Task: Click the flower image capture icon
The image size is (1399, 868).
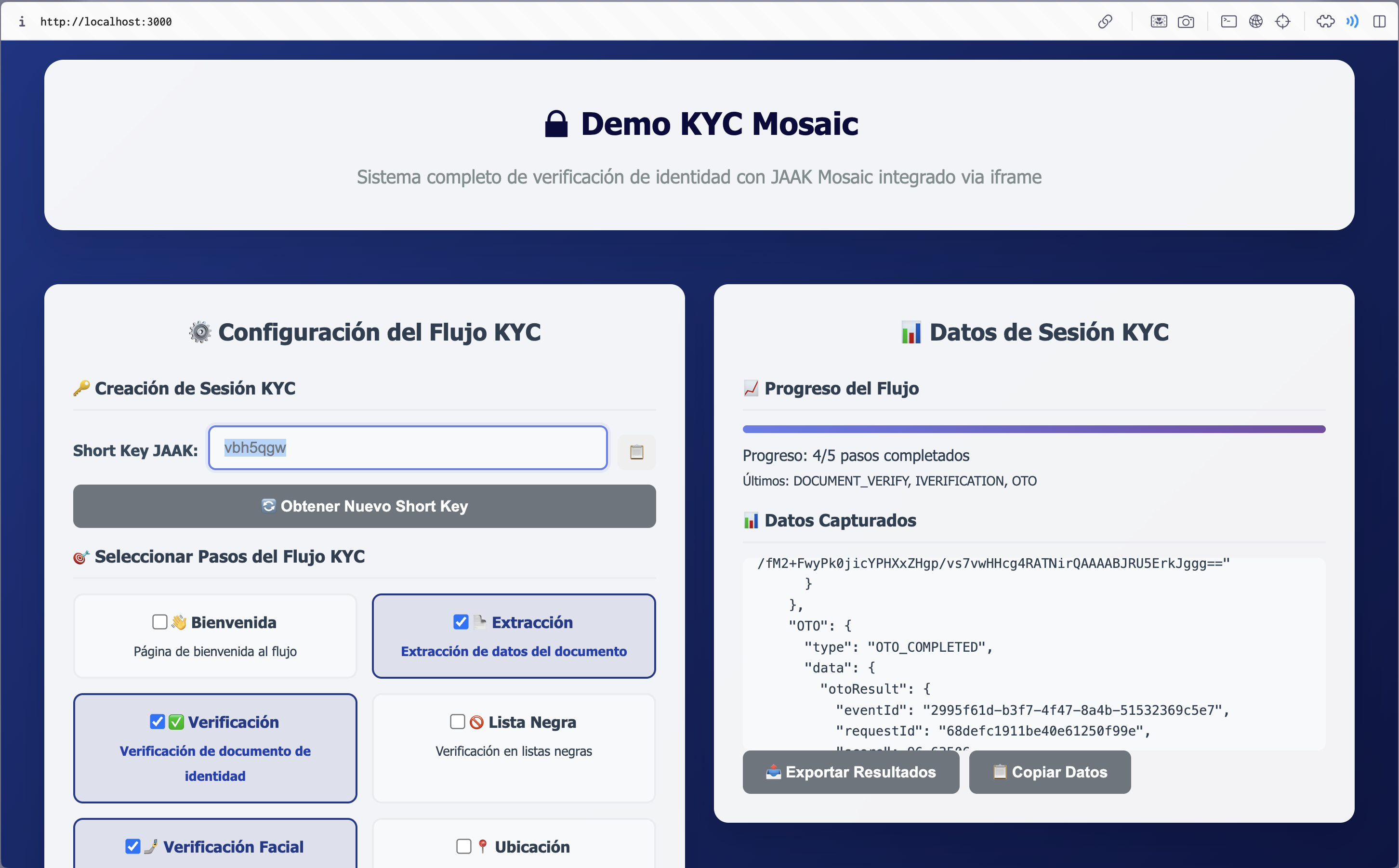Action: coord(1159,22)
